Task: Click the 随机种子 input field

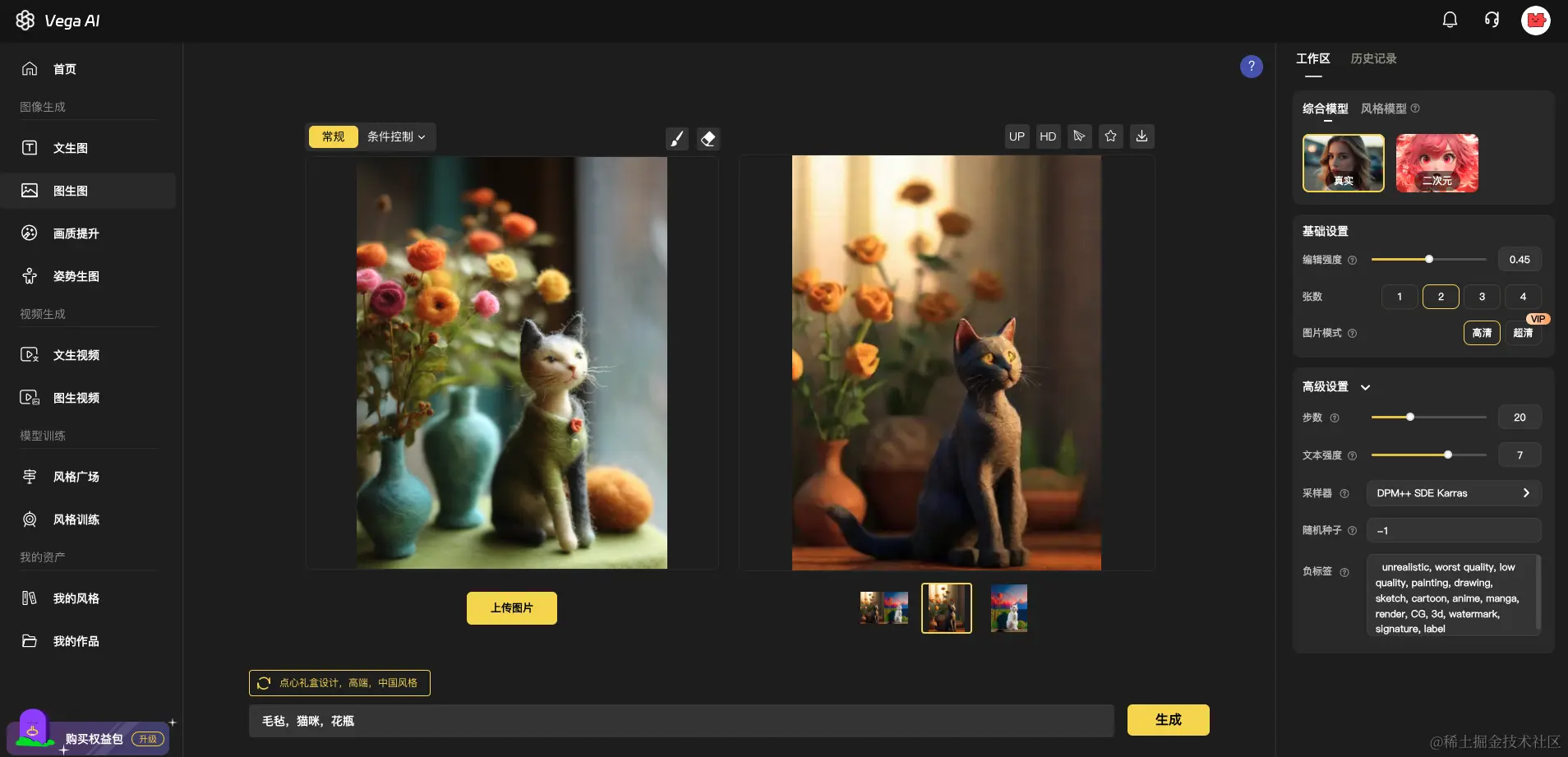Action: [x=1453, y=531]
